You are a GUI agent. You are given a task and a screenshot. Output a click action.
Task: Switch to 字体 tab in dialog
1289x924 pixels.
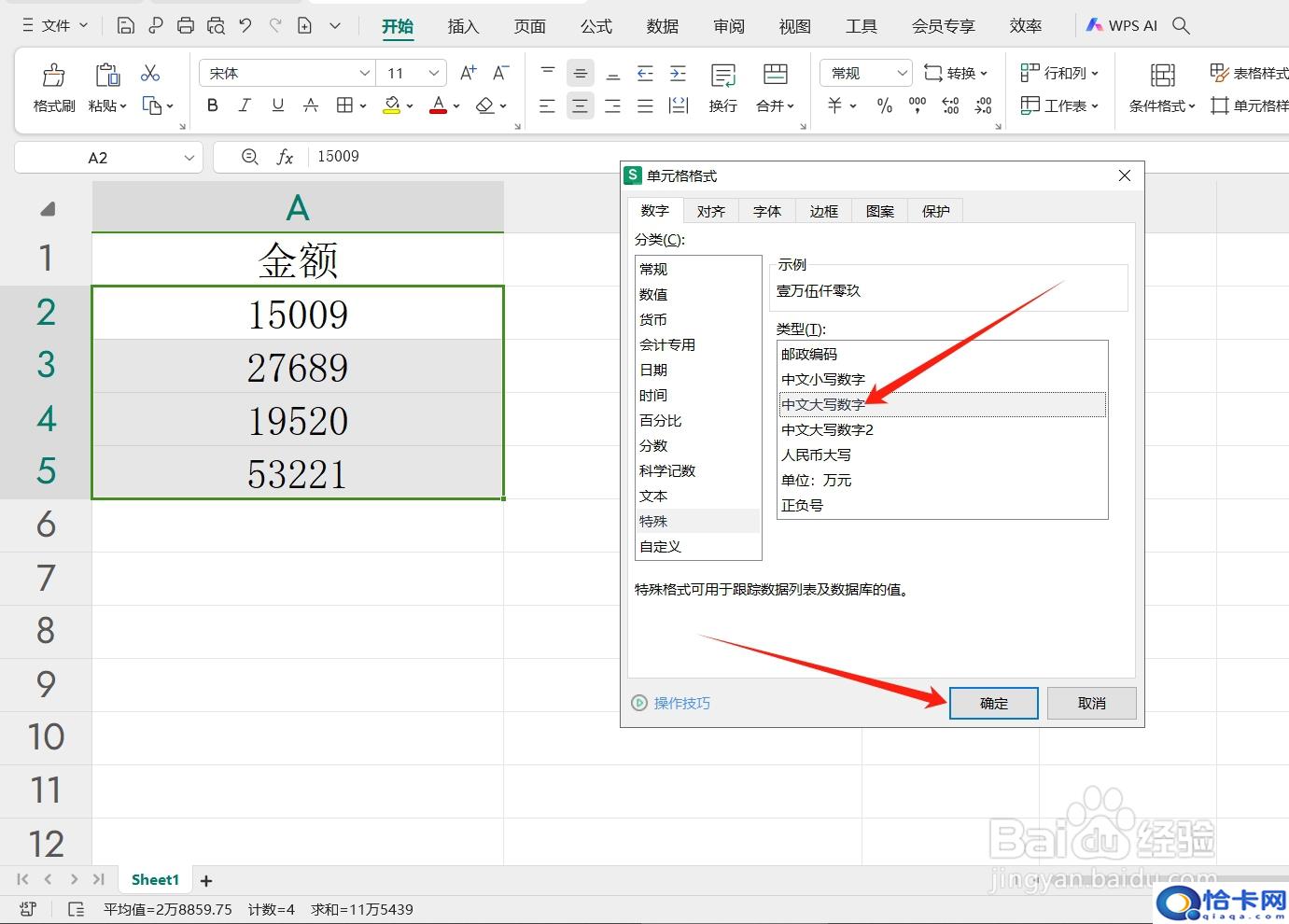[767, 211]
